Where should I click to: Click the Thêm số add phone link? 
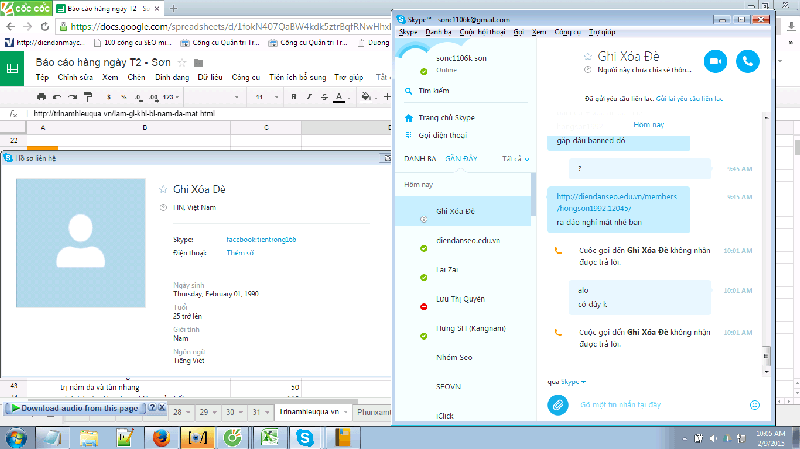coord(240,253)
